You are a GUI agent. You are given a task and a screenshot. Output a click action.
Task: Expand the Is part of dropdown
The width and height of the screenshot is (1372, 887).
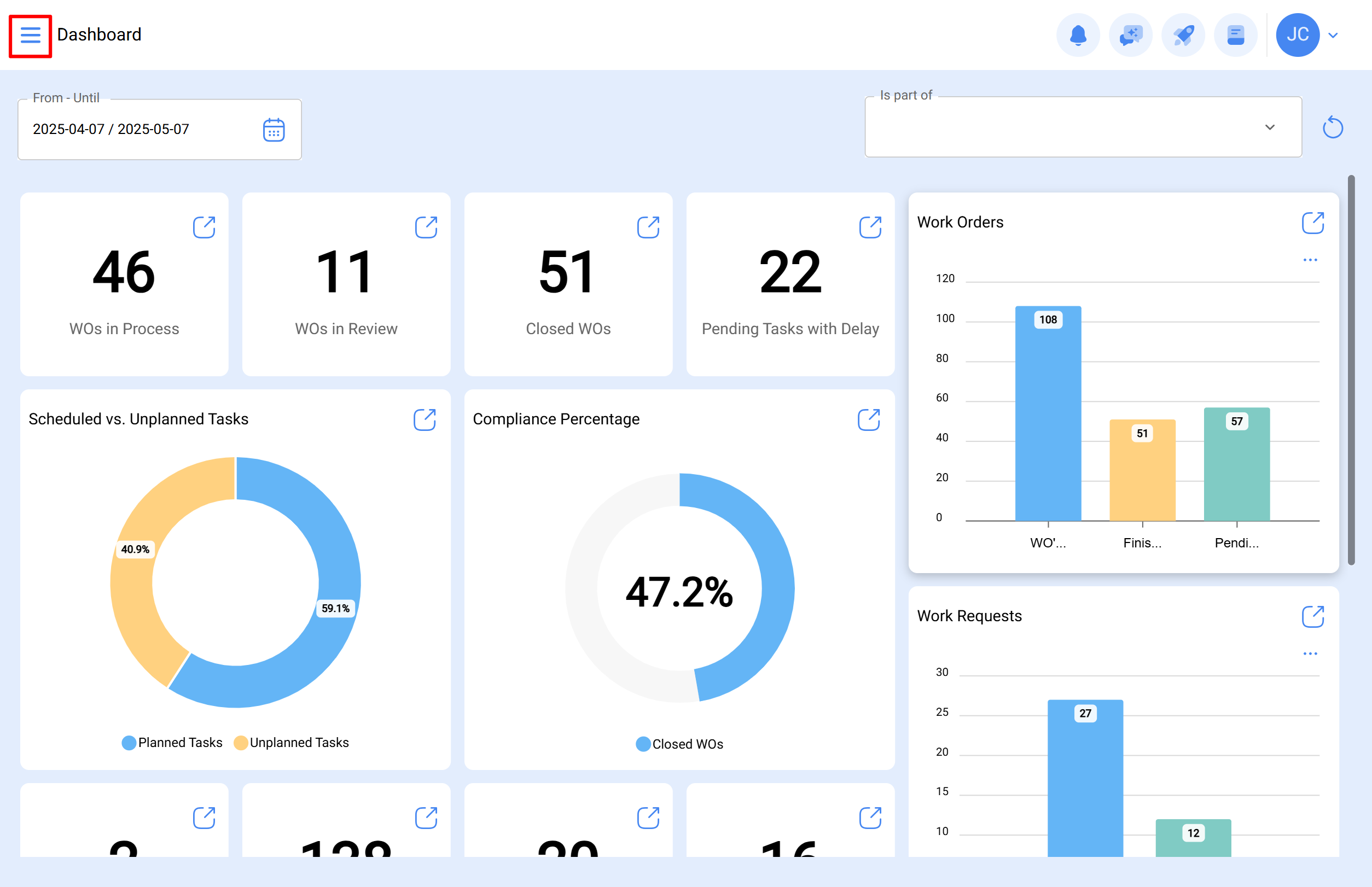click(x=1270, y=127)
